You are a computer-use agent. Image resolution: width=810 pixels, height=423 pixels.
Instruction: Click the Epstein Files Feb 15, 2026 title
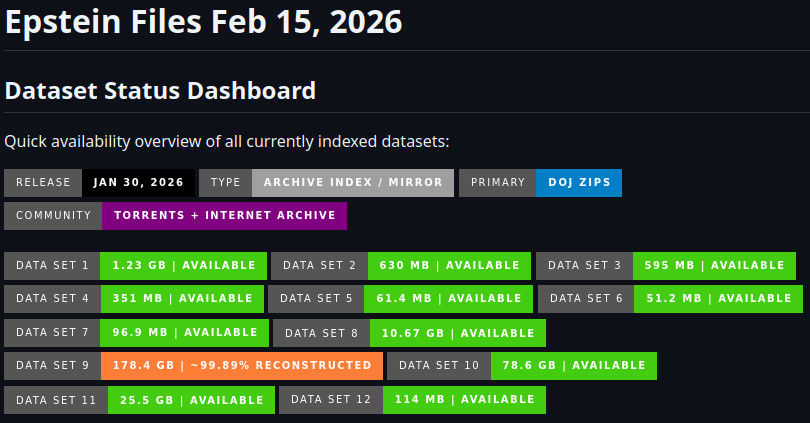click(203, 24)
